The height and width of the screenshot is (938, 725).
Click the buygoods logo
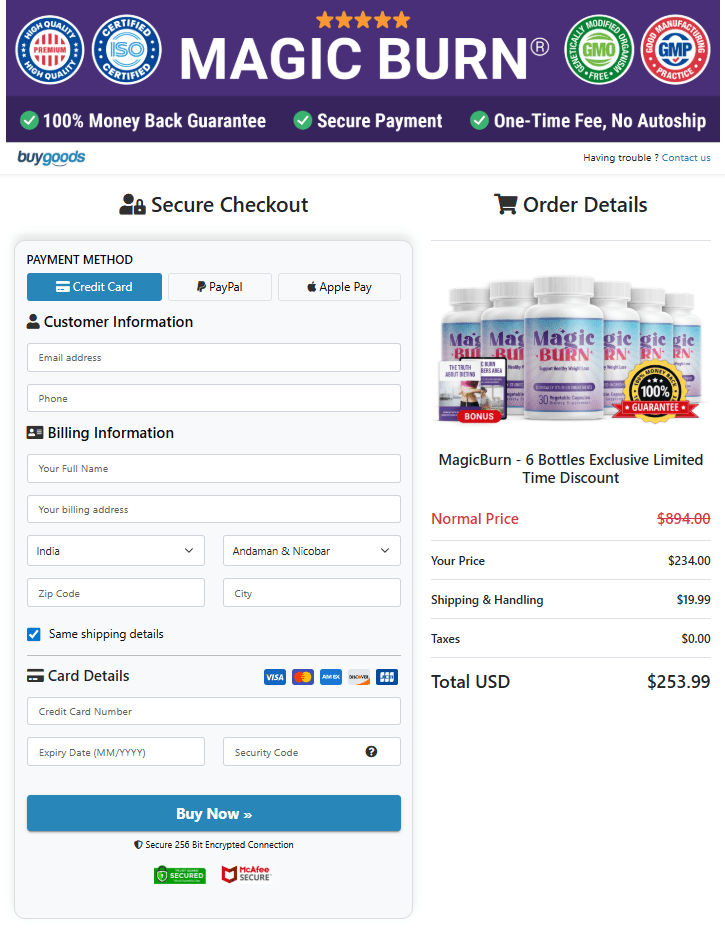(x=50, y=157)
